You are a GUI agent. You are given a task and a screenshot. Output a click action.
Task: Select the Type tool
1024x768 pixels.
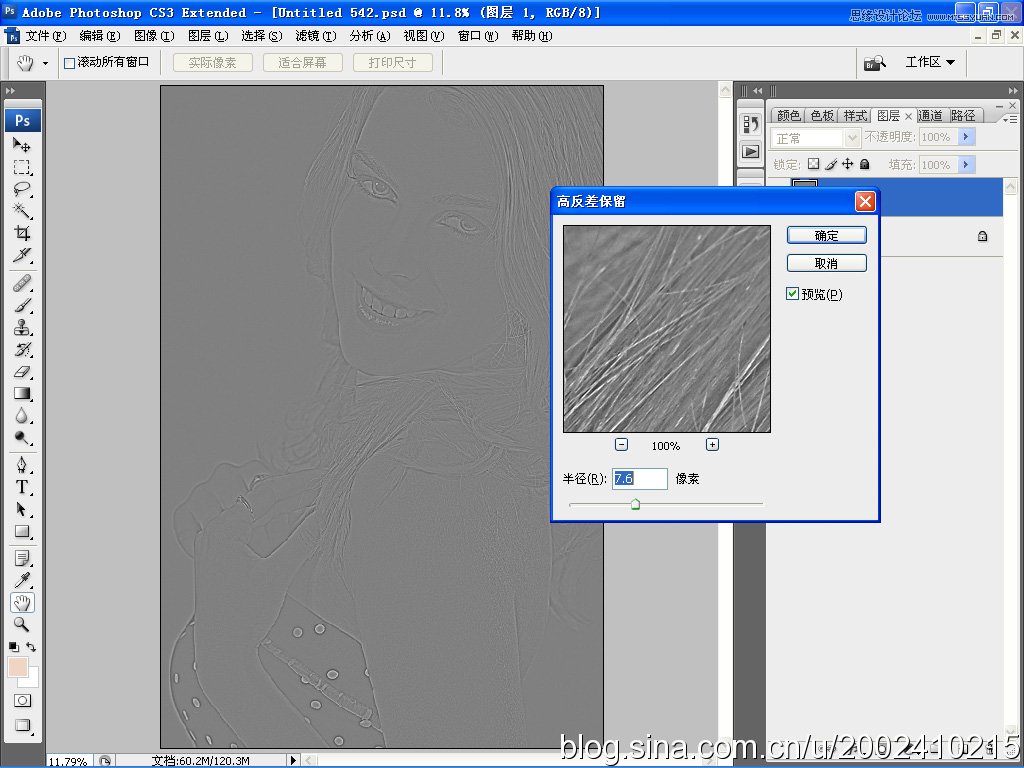[x=22, y=487]
